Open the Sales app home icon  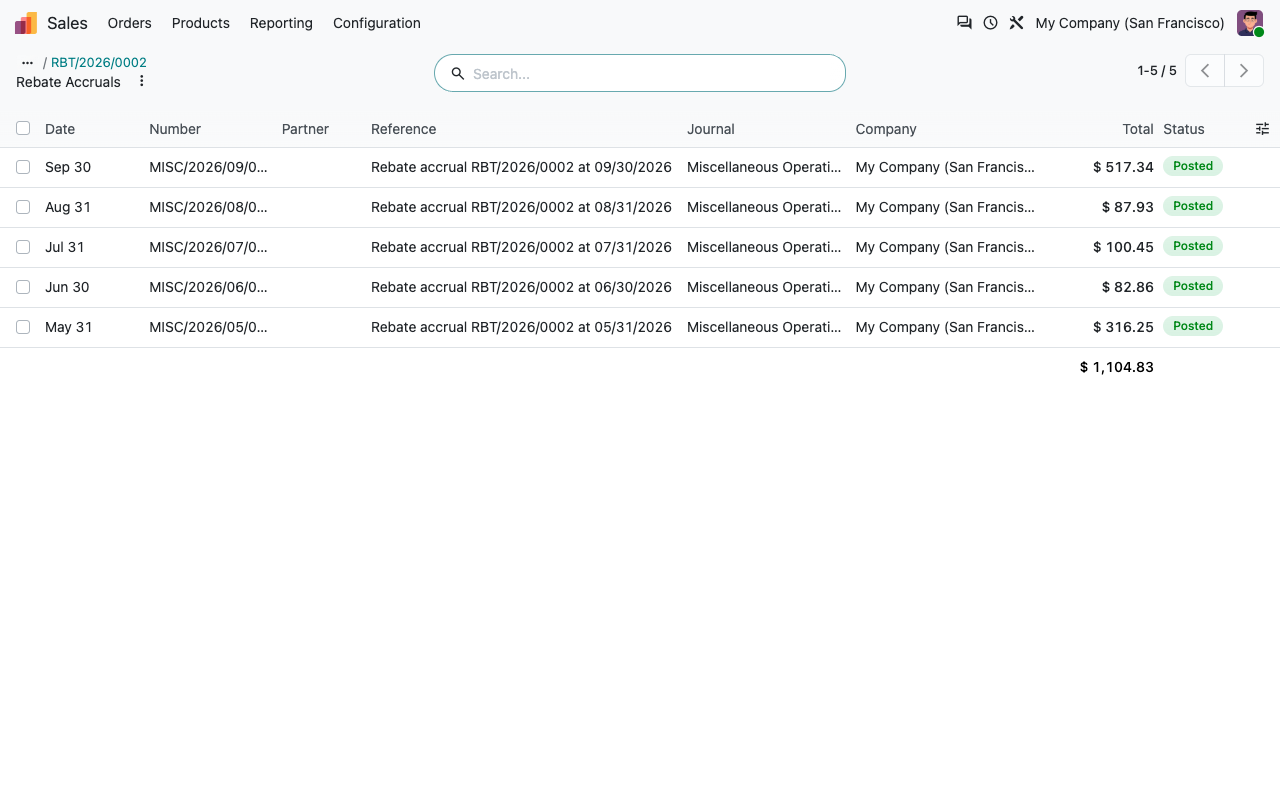(x=26, y=23)
